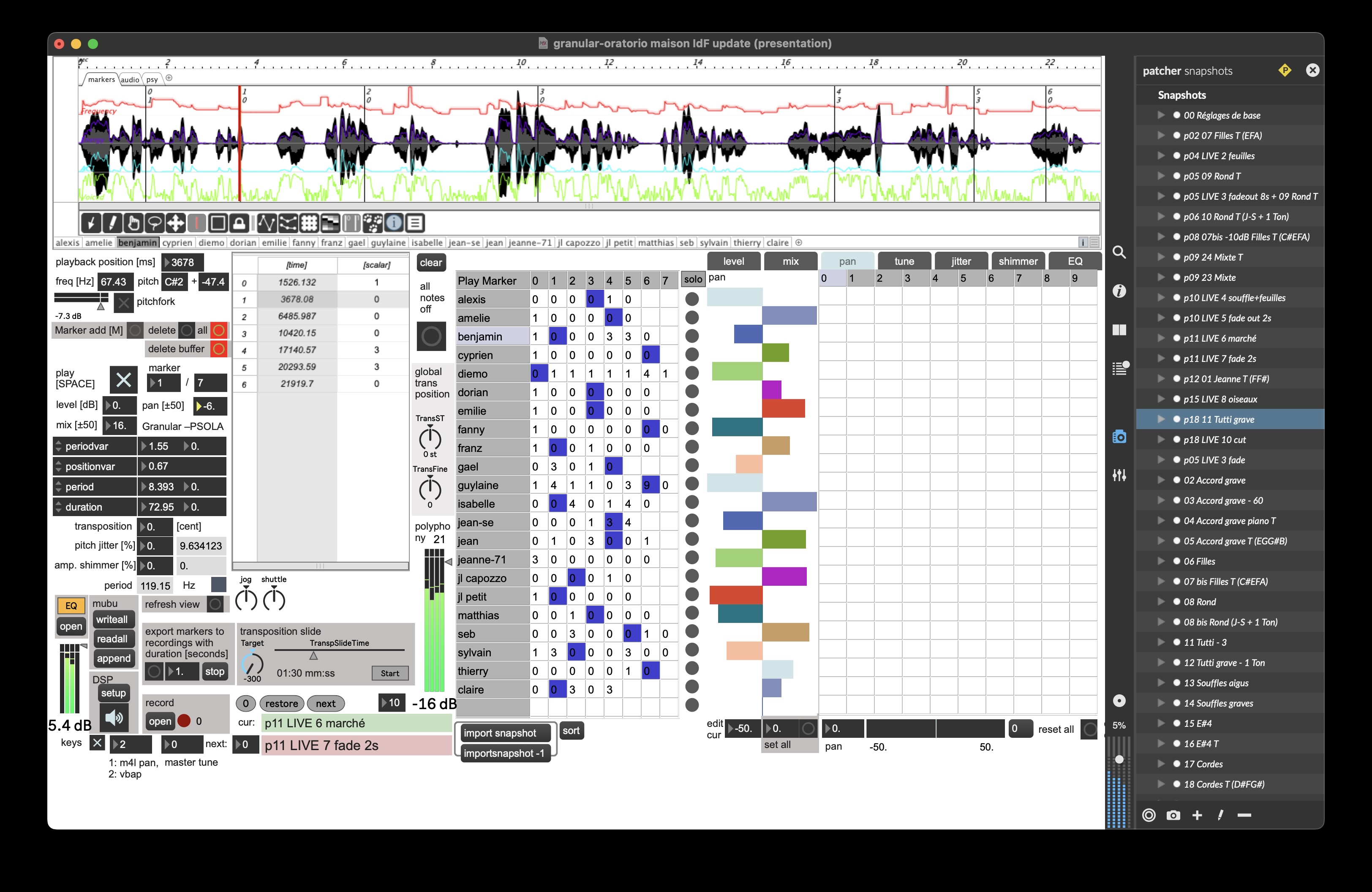Click the DSP speaker audio icon
The height and width of the screenshot is (892, 1372).
(x=114, y=718)
